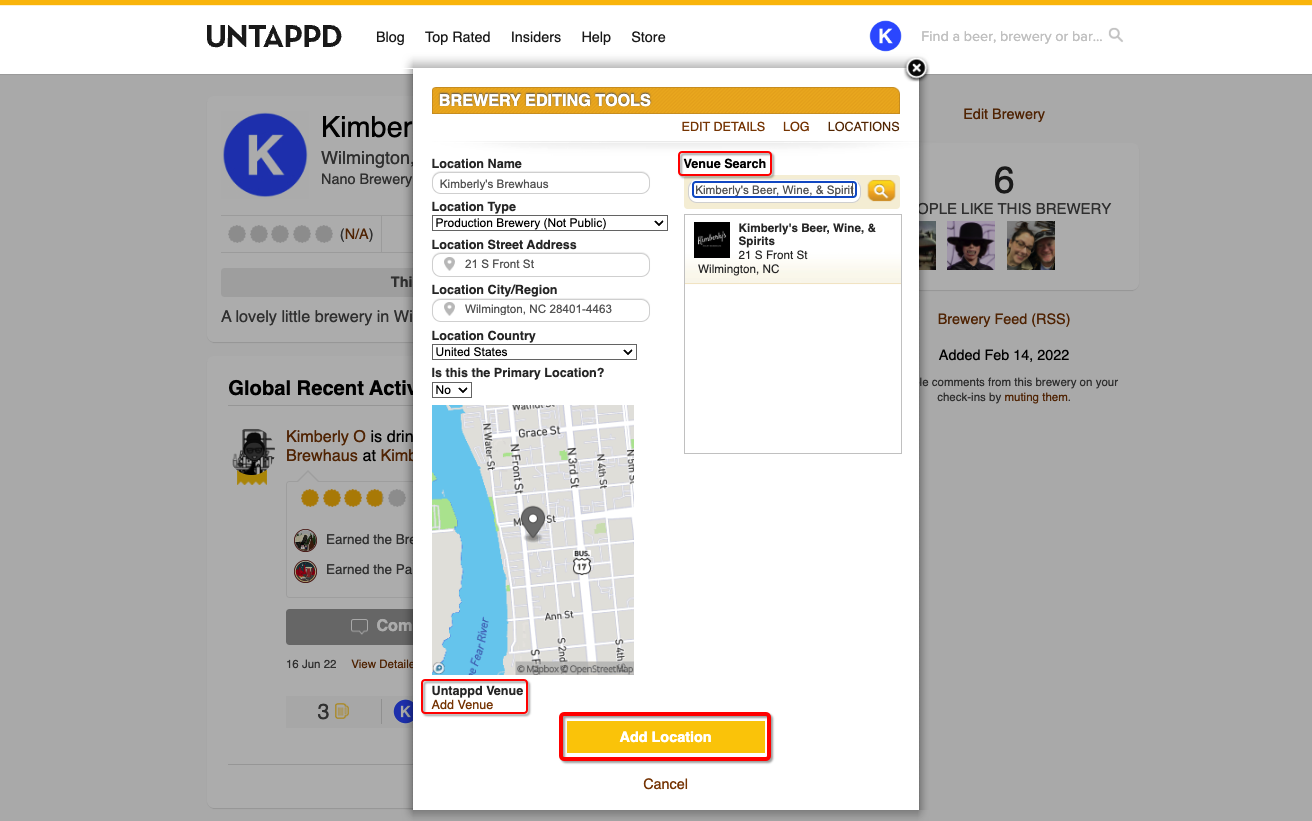Viewport: 1312px width, 821px height.
Task: Click the Venue Search text box
Action: tap(775, 190)
